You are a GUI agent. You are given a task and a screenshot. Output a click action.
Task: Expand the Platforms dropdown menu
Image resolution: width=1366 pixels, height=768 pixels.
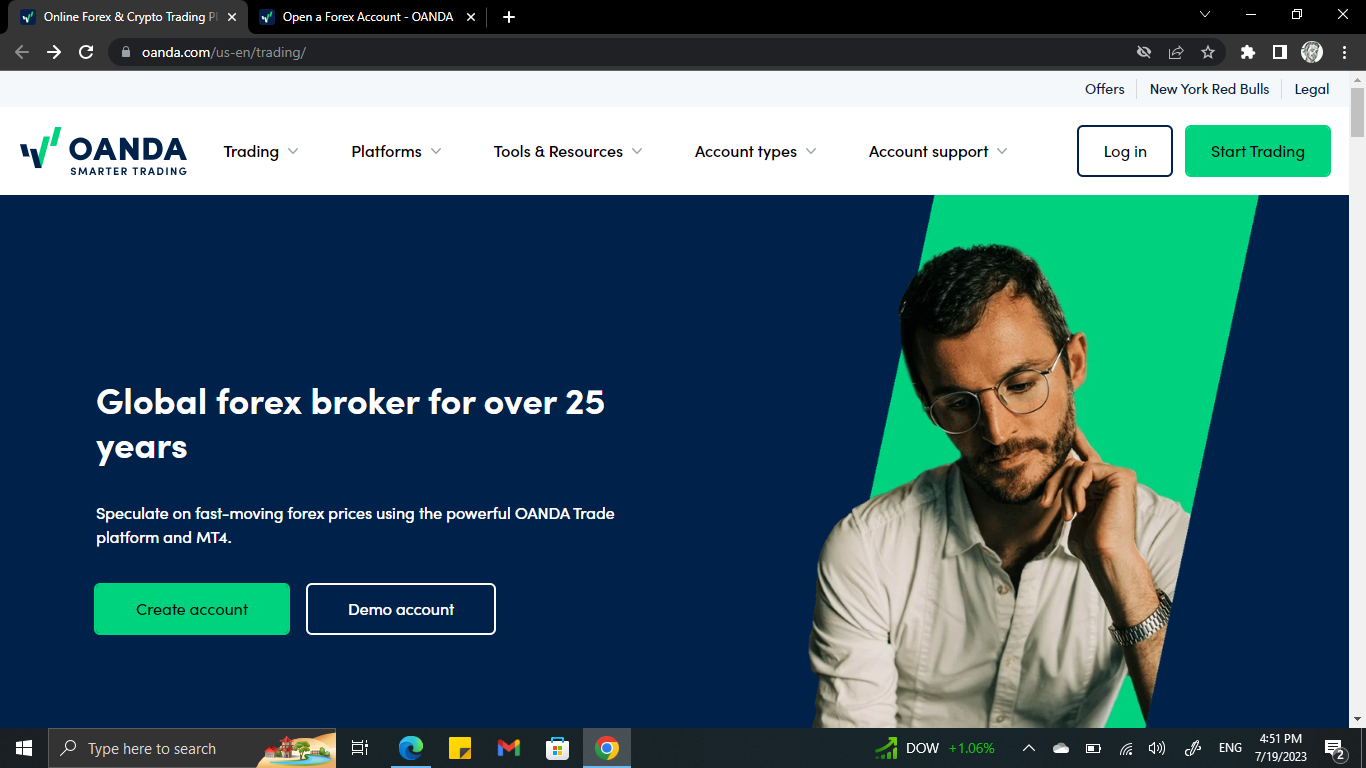tap(396, 152)
